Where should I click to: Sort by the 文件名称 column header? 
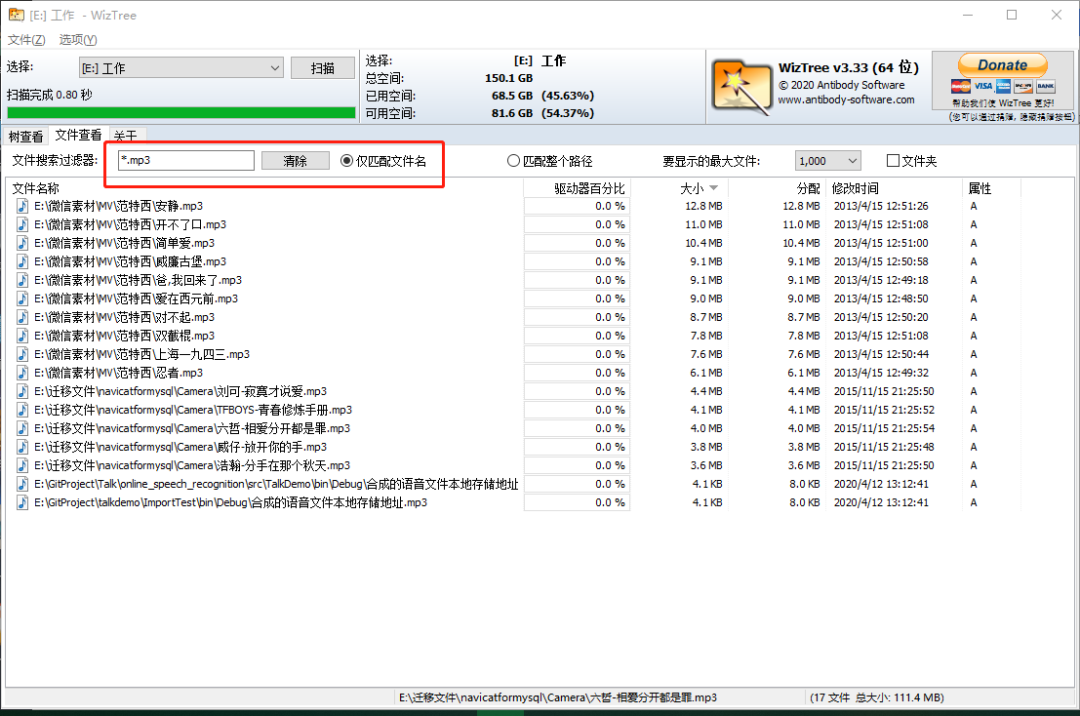(264, 188)
